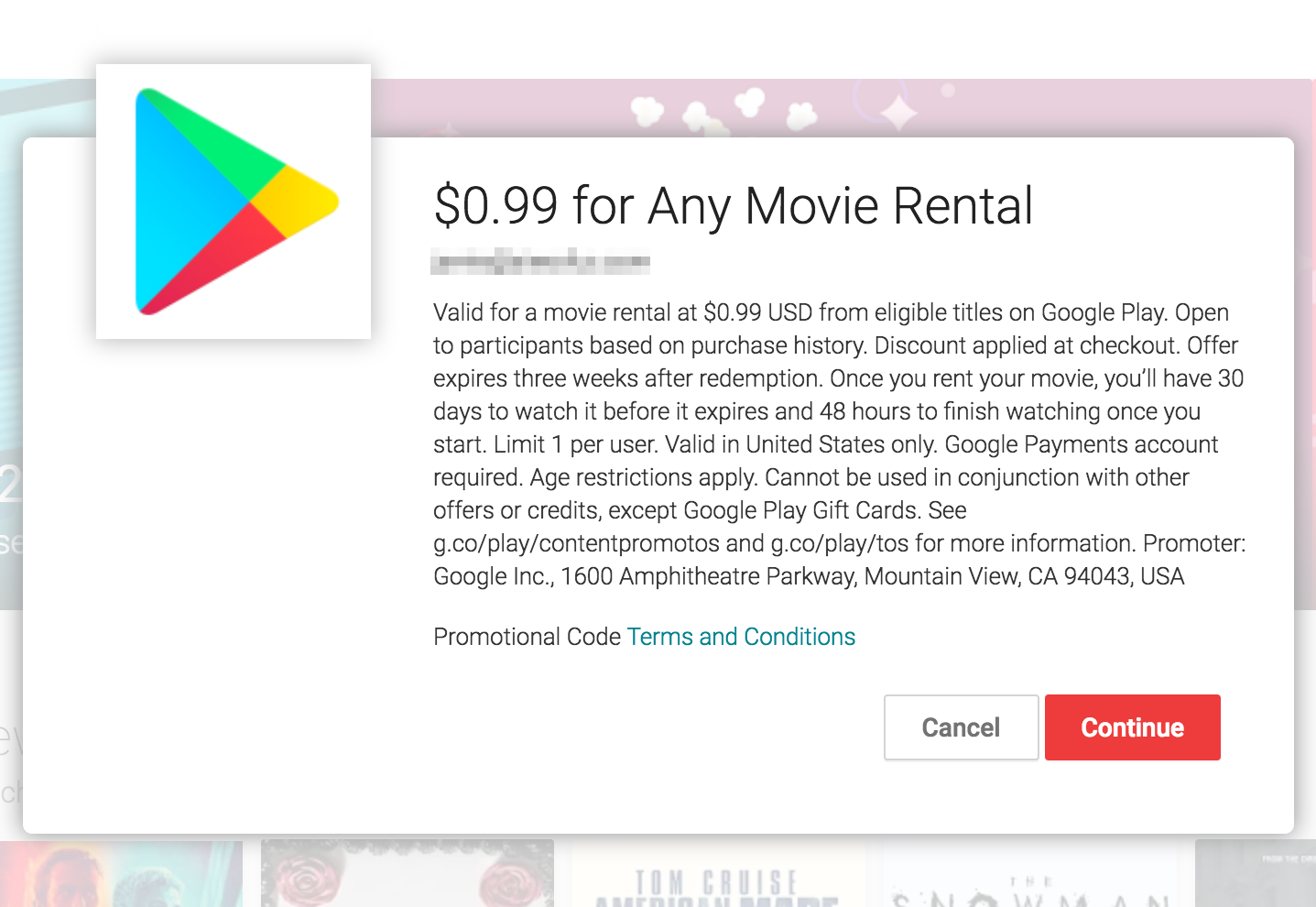This screenshot has height=907, width=1316.
Task: Click the Tom Cruise movie poster behind dialog
Action: [719, 874]
